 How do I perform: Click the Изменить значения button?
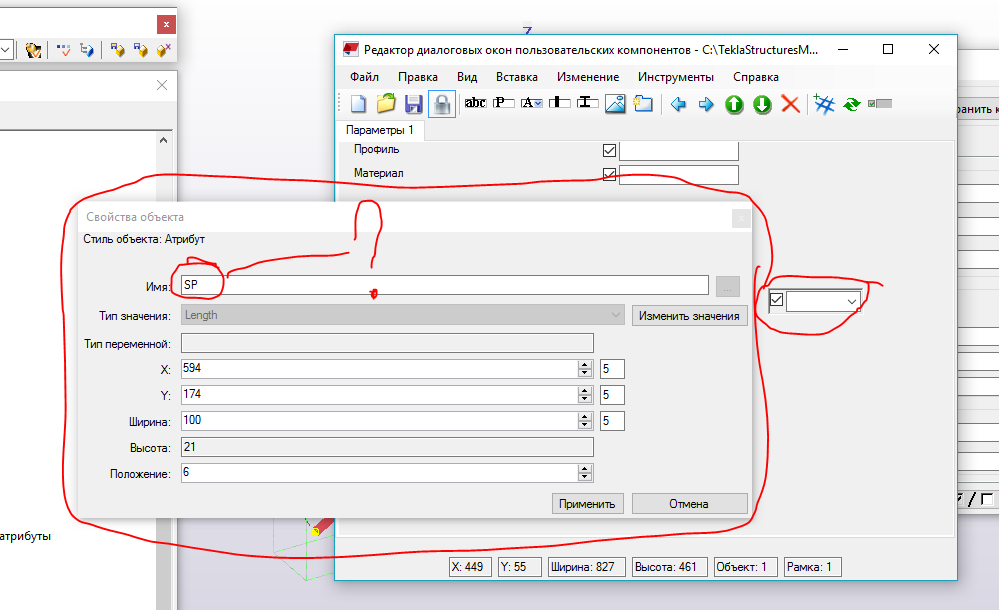click(689, 315)
